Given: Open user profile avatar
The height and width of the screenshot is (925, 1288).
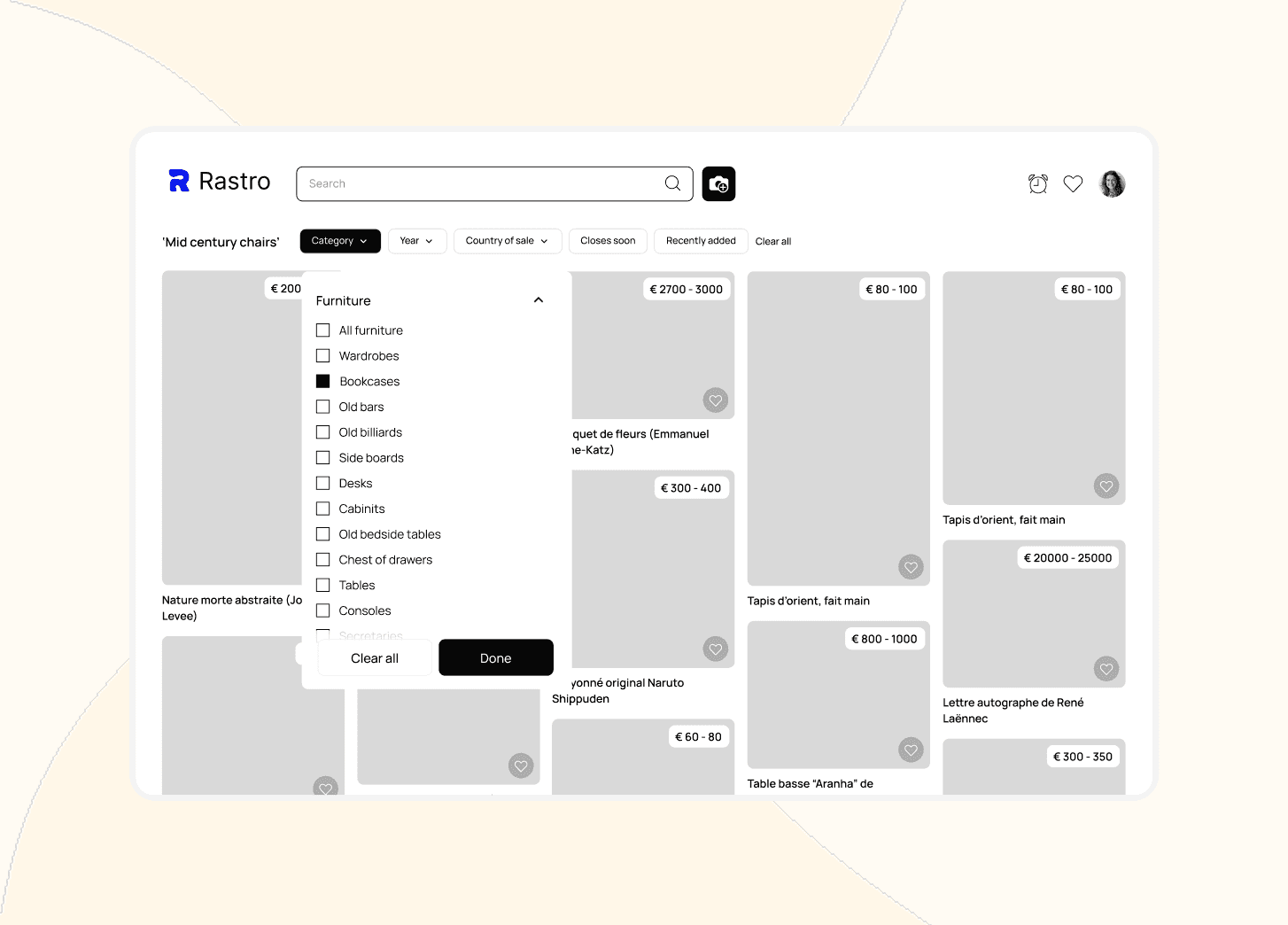Looking at the screenshot, I should 1113,183.
